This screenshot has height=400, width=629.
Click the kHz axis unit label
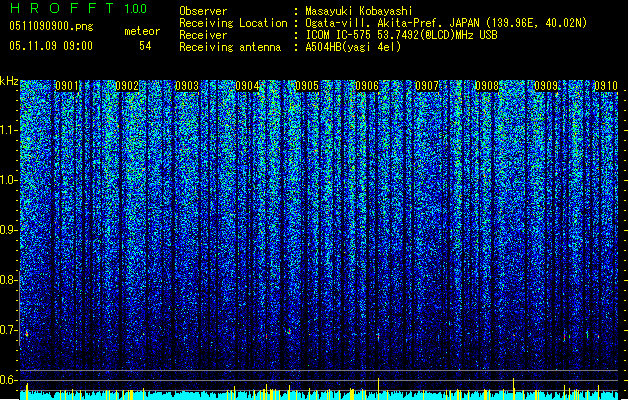pyautogui.click(x=9, y=80)
